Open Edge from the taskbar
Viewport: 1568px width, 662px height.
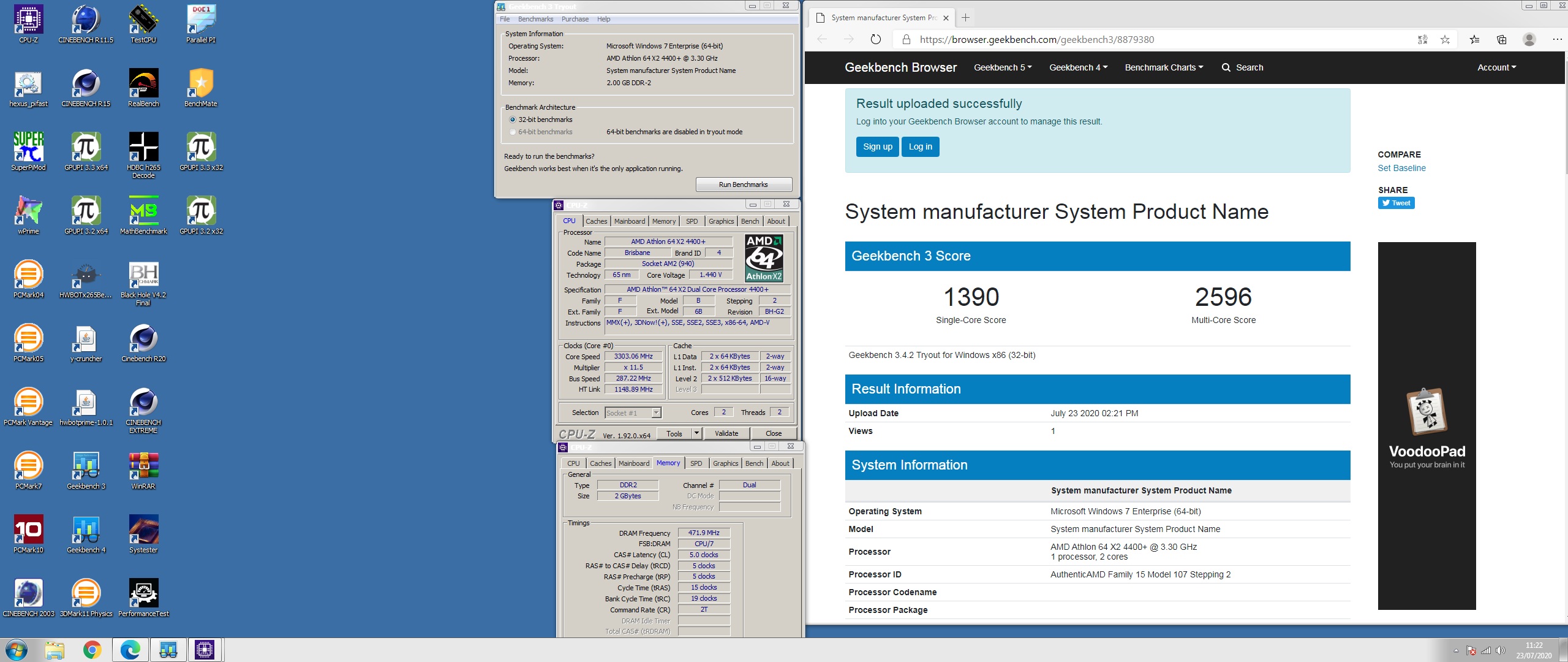pyautogui.click(x=130, y=650)
